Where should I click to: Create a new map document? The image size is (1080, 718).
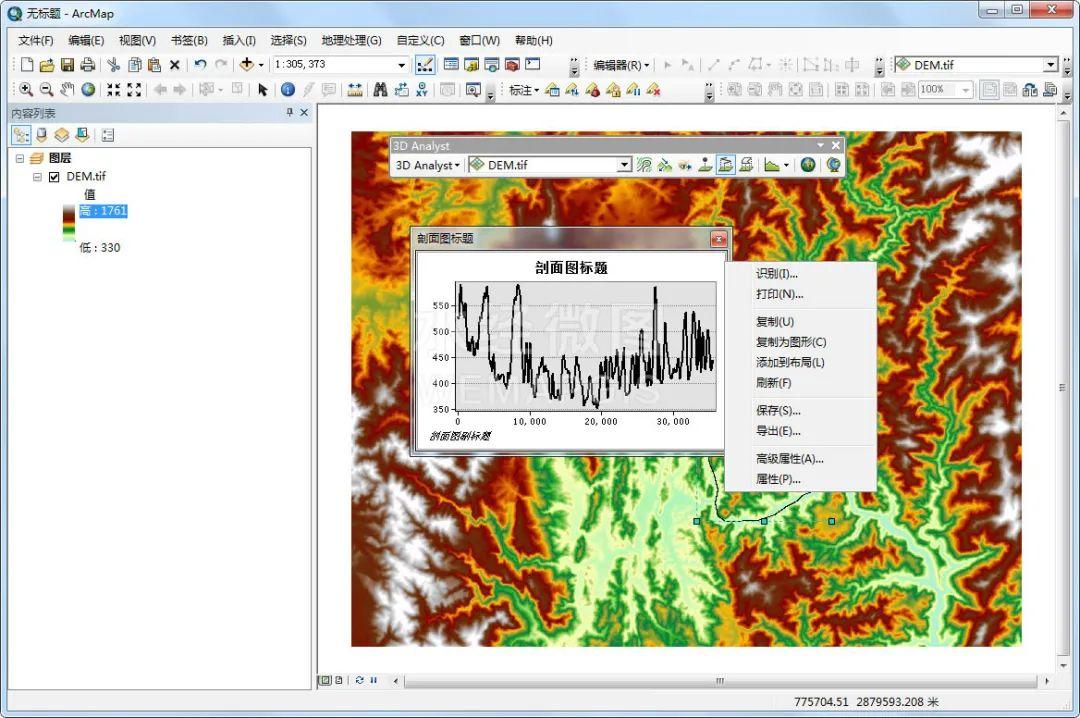(x=27, y=65)
